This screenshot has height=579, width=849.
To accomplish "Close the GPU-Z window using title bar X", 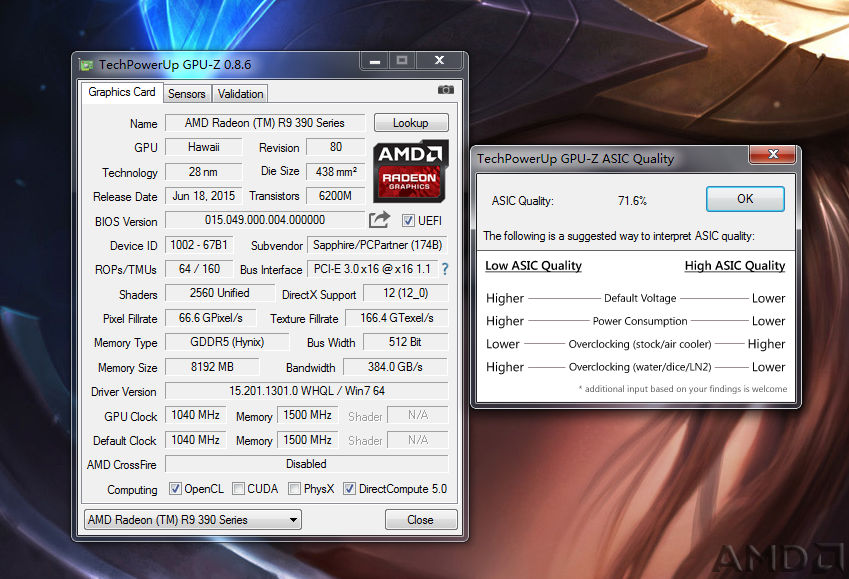I will pyautogui.click(x=439, y=61).
